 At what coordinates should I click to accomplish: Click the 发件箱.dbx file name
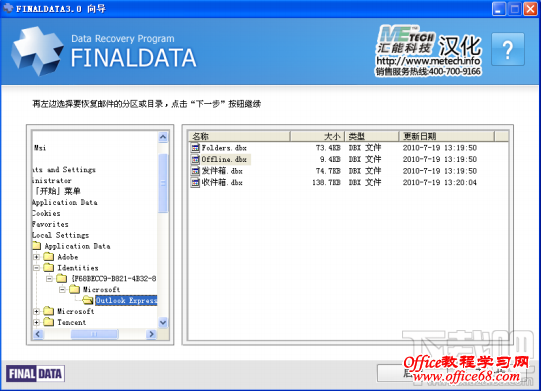click(222, 171)
